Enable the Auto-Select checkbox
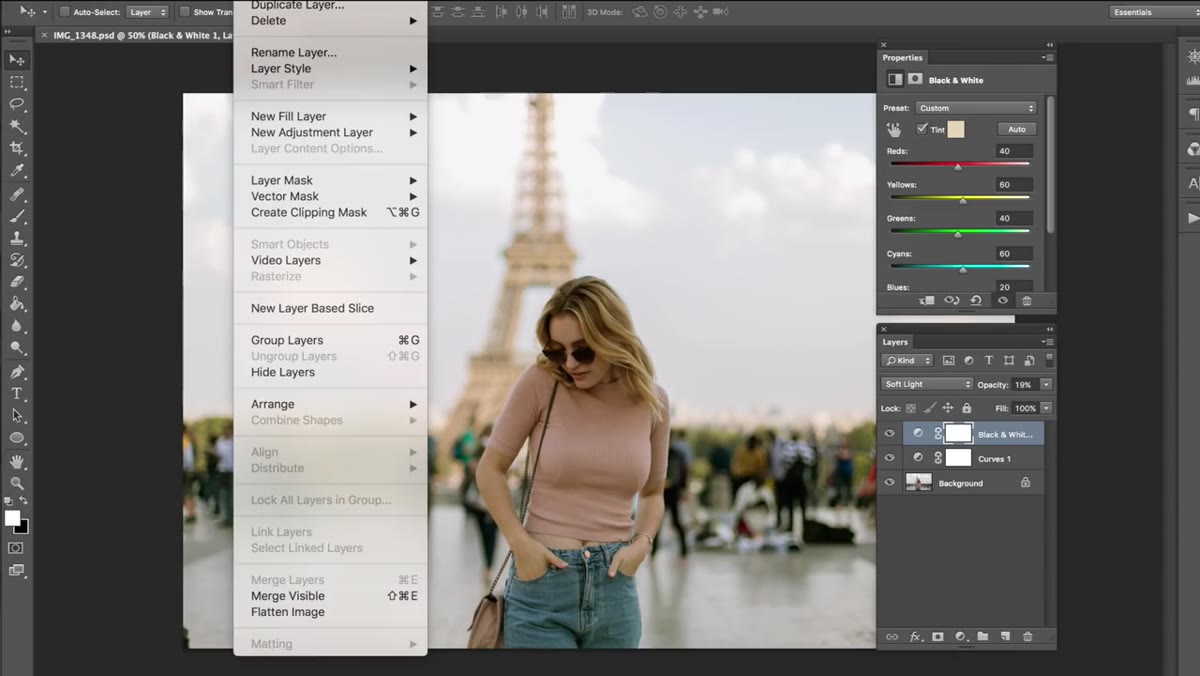The image size is (1200, 676). coord(65,12)
